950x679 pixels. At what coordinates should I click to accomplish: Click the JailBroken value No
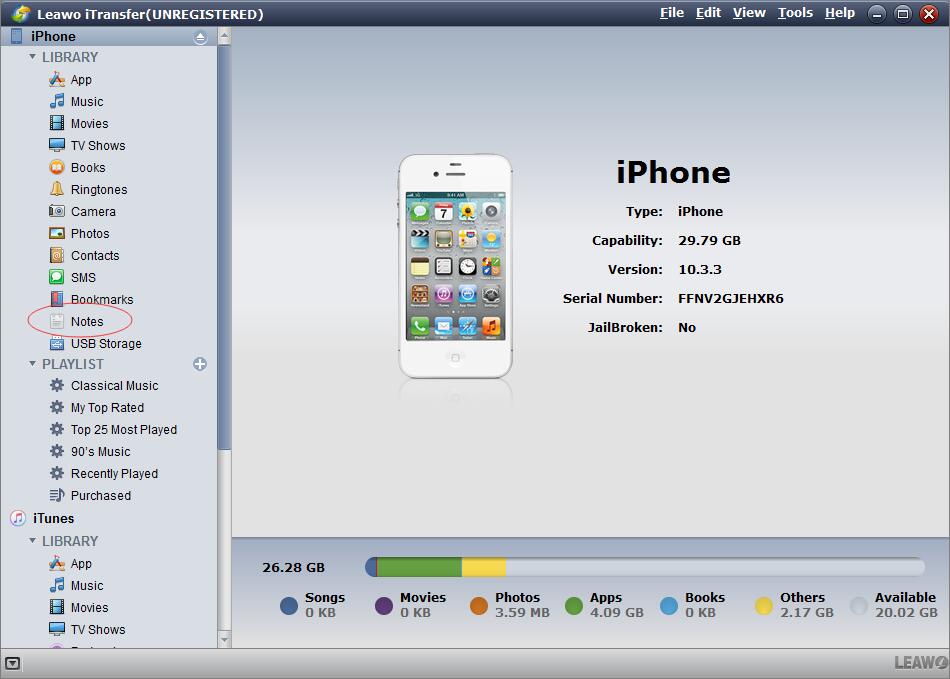tap(686, 328)
